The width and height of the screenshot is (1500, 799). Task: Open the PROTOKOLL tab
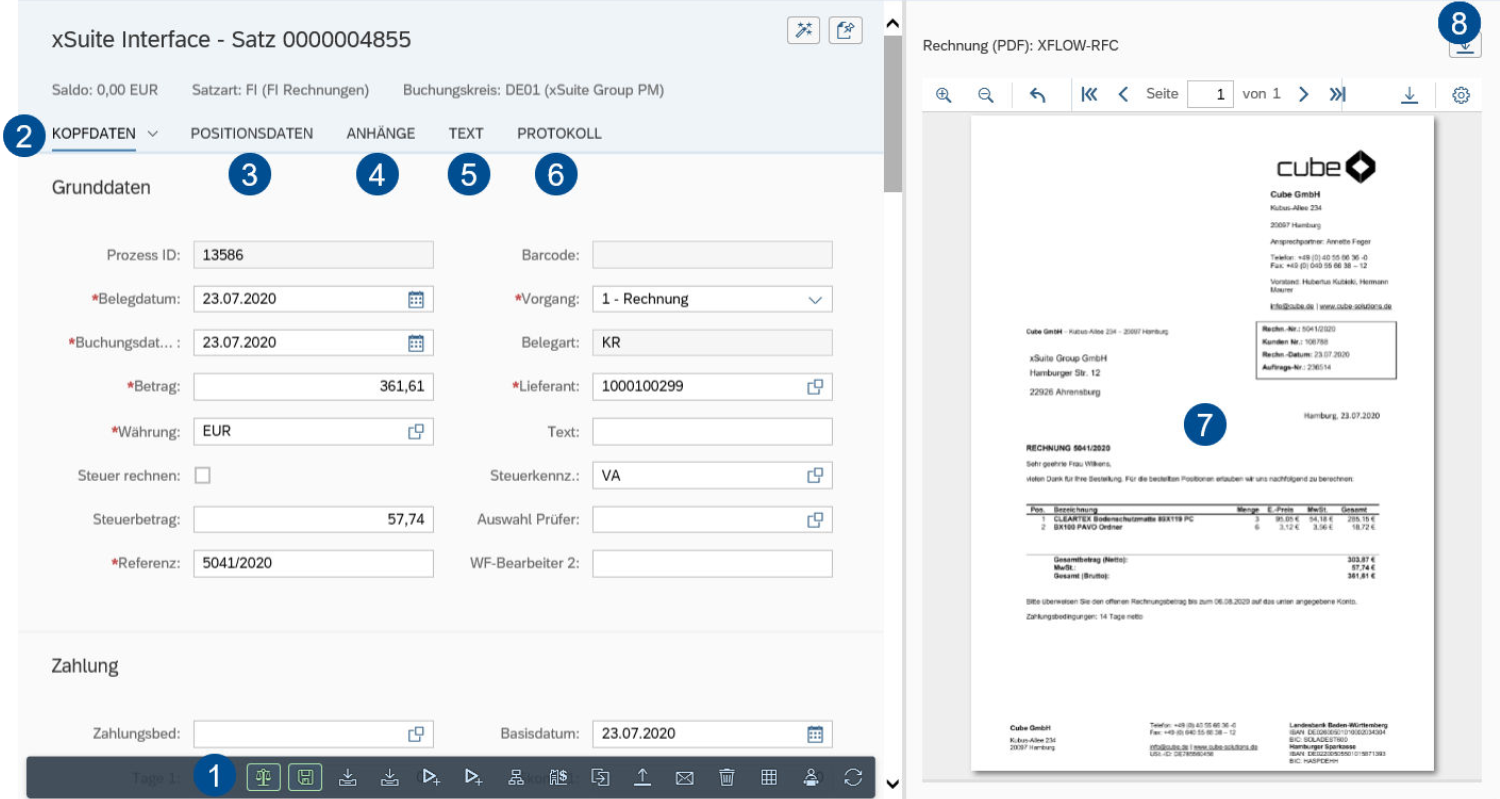pos(559,132)
